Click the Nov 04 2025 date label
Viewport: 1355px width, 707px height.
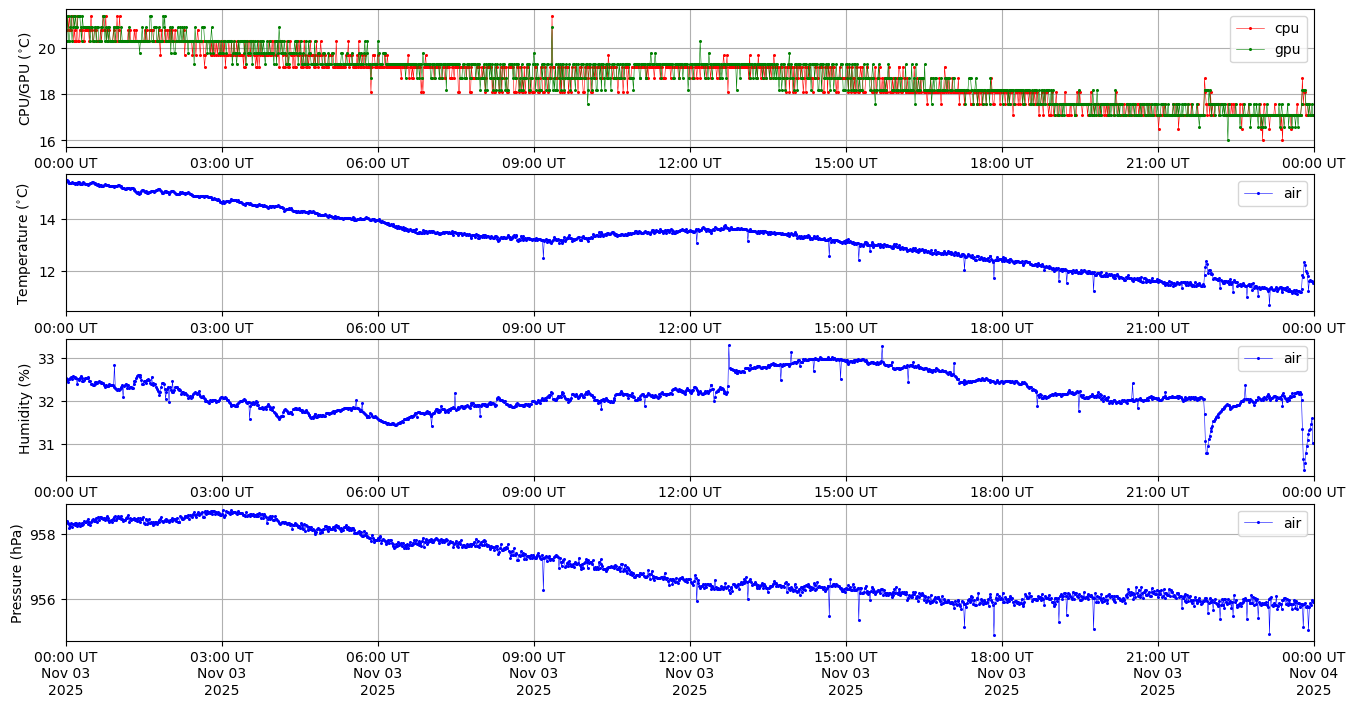point(1313,674)
